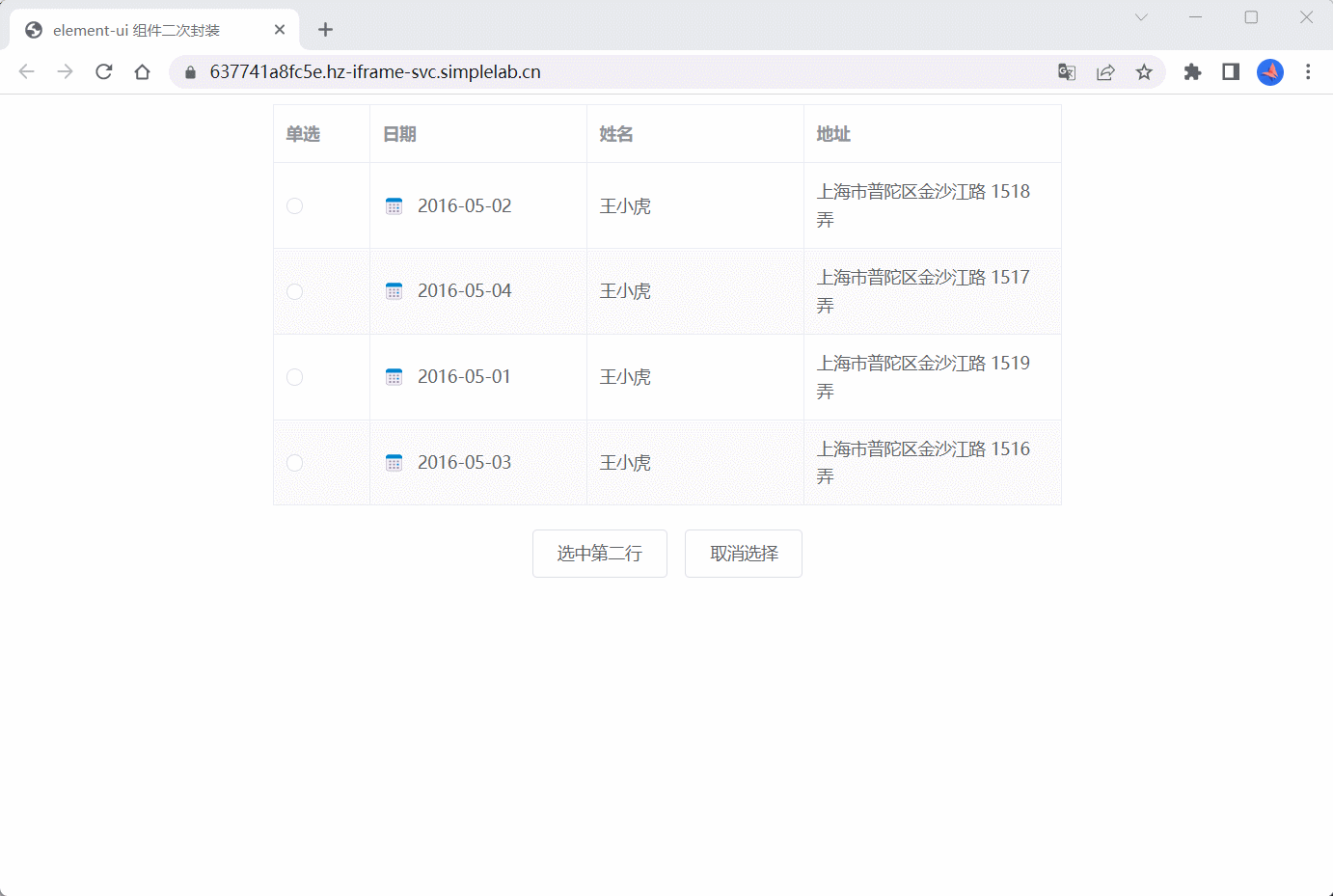Reload the current page
The height and width of the screenshot is (896, 1333).
(103, 71)
